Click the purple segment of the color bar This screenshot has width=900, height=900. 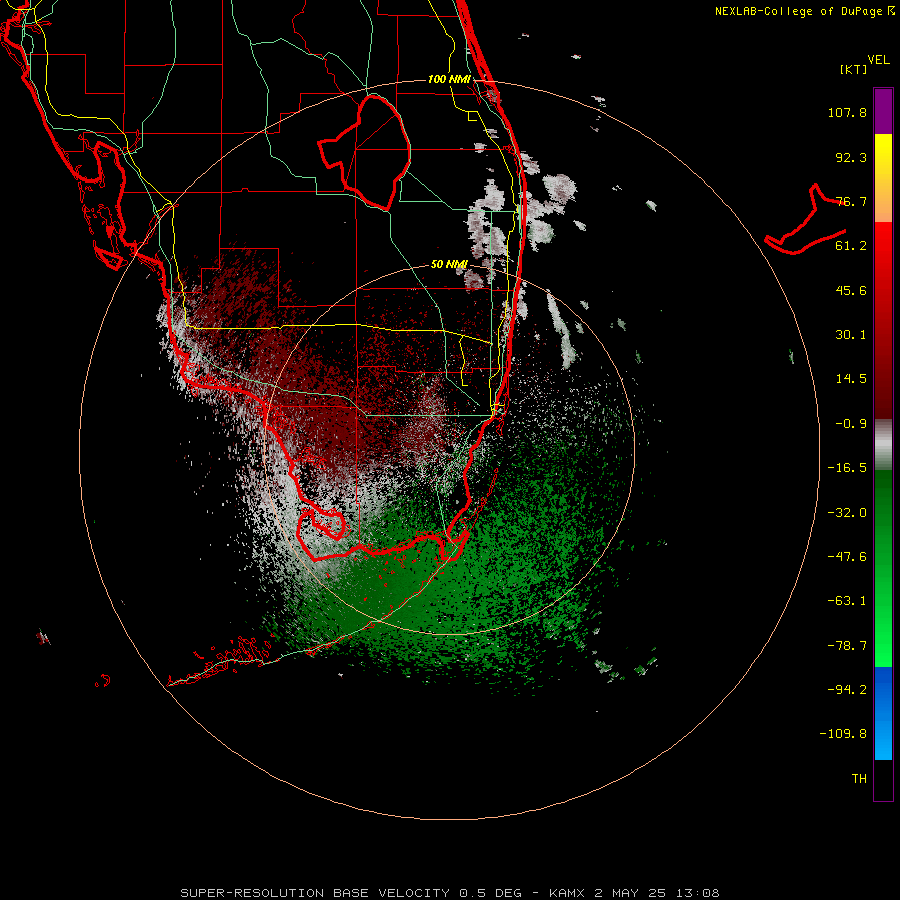[x=883, y=111]
